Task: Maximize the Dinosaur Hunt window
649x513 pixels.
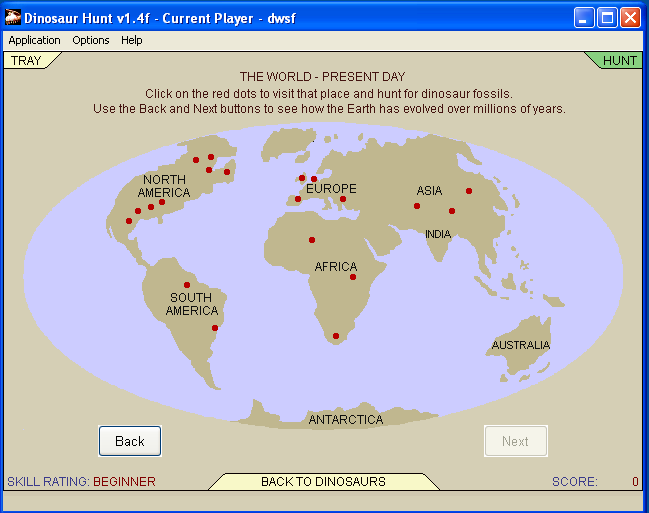Action: point(607,18)
